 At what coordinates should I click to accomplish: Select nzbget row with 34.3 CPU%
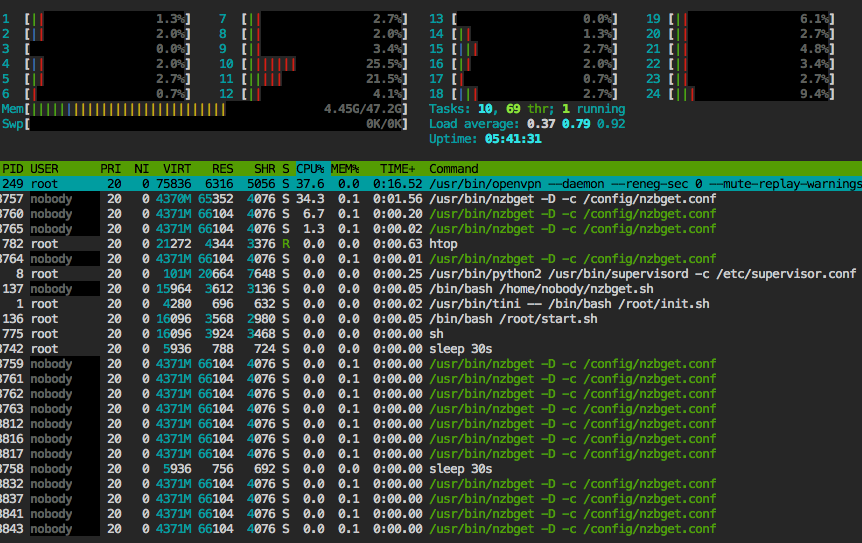(431, 198)
